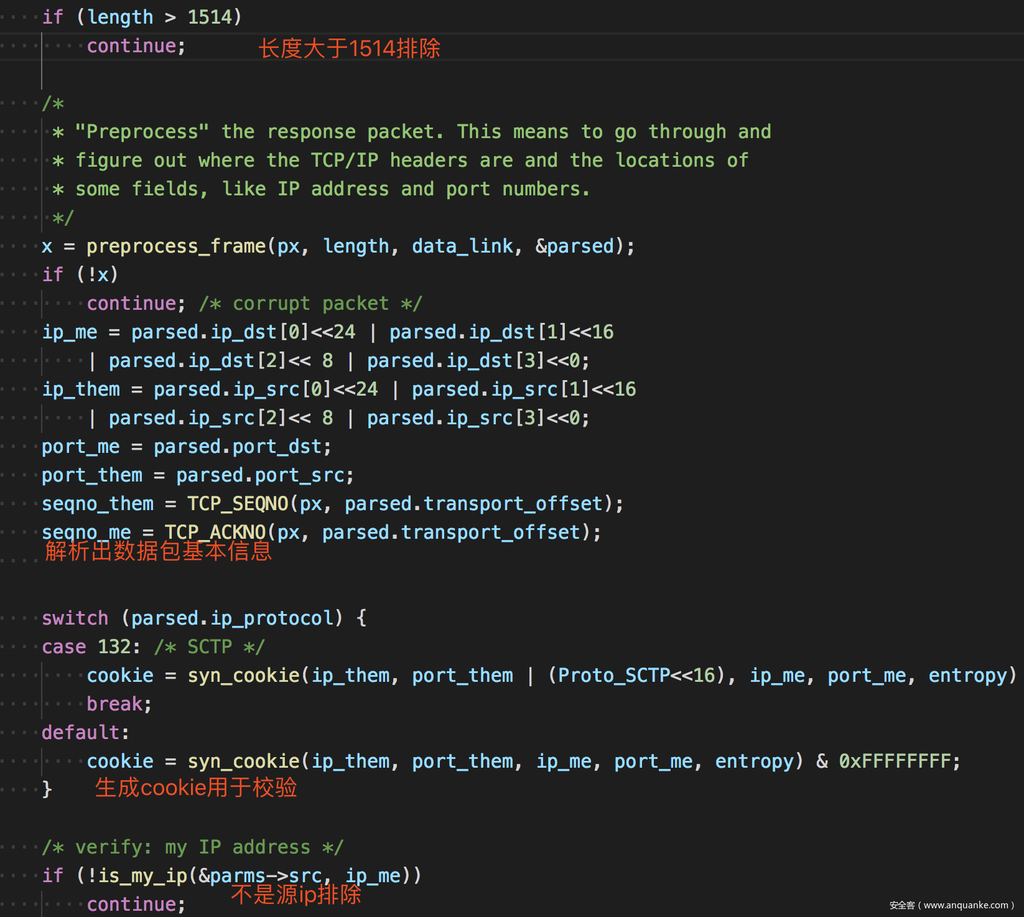The image size is (1024, 917).
Task: Click the Proto_SCTP constant
Action: tap(614, 676)
